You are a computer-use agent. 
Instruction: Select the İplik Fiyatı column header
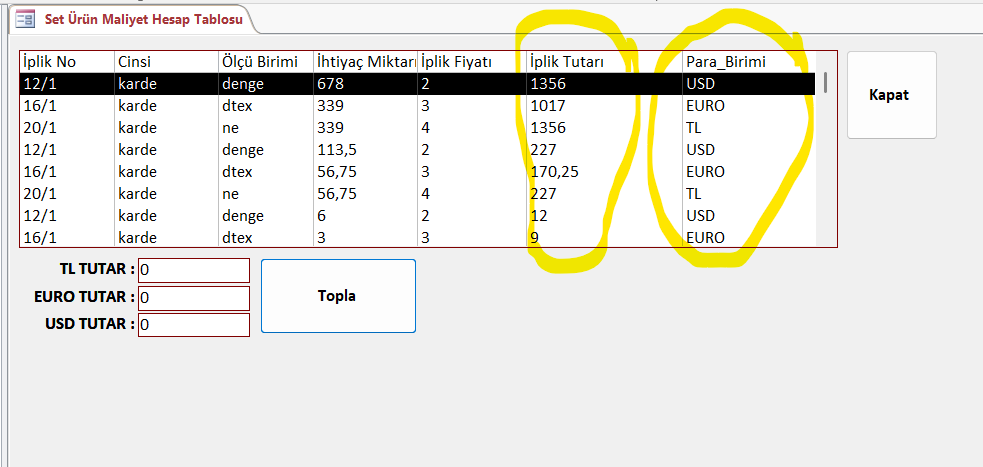(x=471, y=62)
